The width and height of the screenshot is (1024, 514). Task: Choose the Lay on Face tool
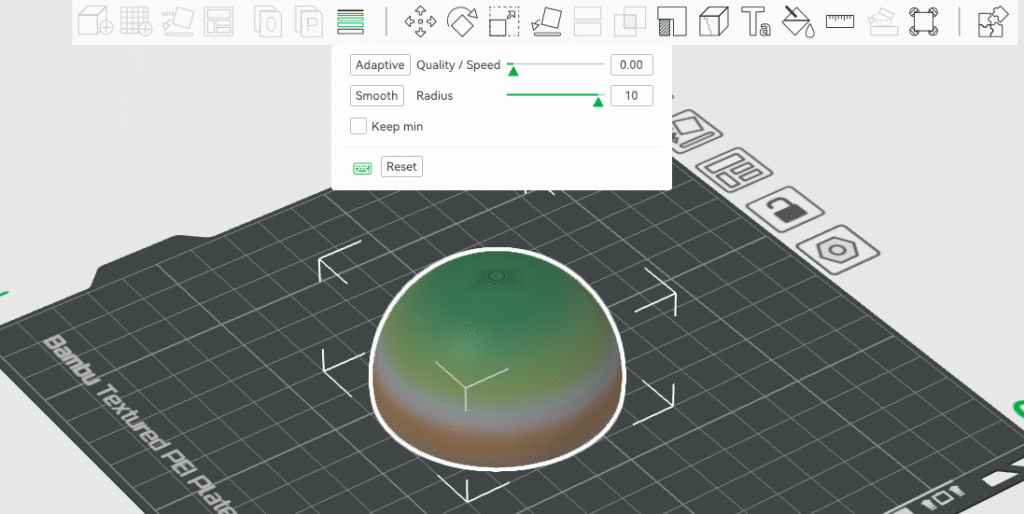click(546, 21)
